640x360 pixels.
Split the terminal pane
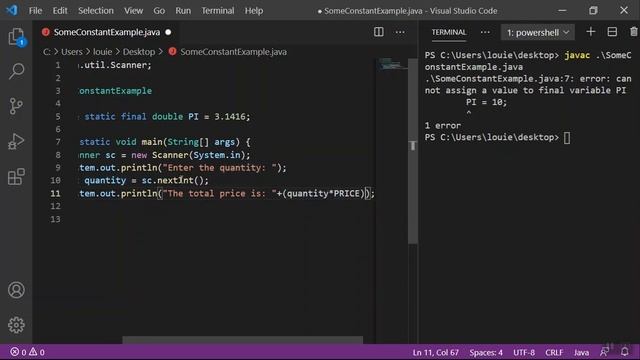pyautogui.click(x=612, y=32)
